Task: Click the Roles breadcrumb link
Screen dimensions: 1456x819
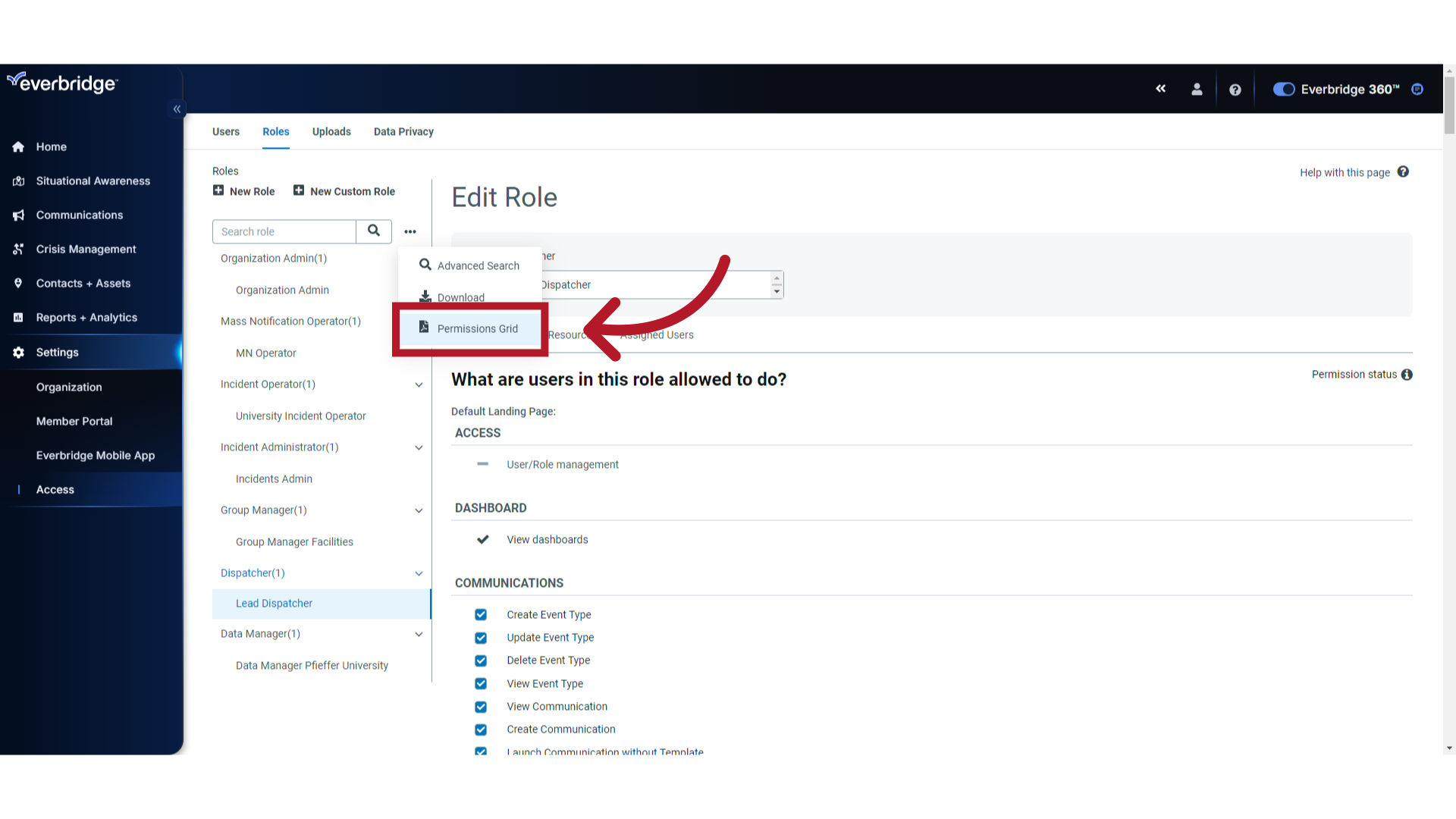Action: (x=225, y=170)
